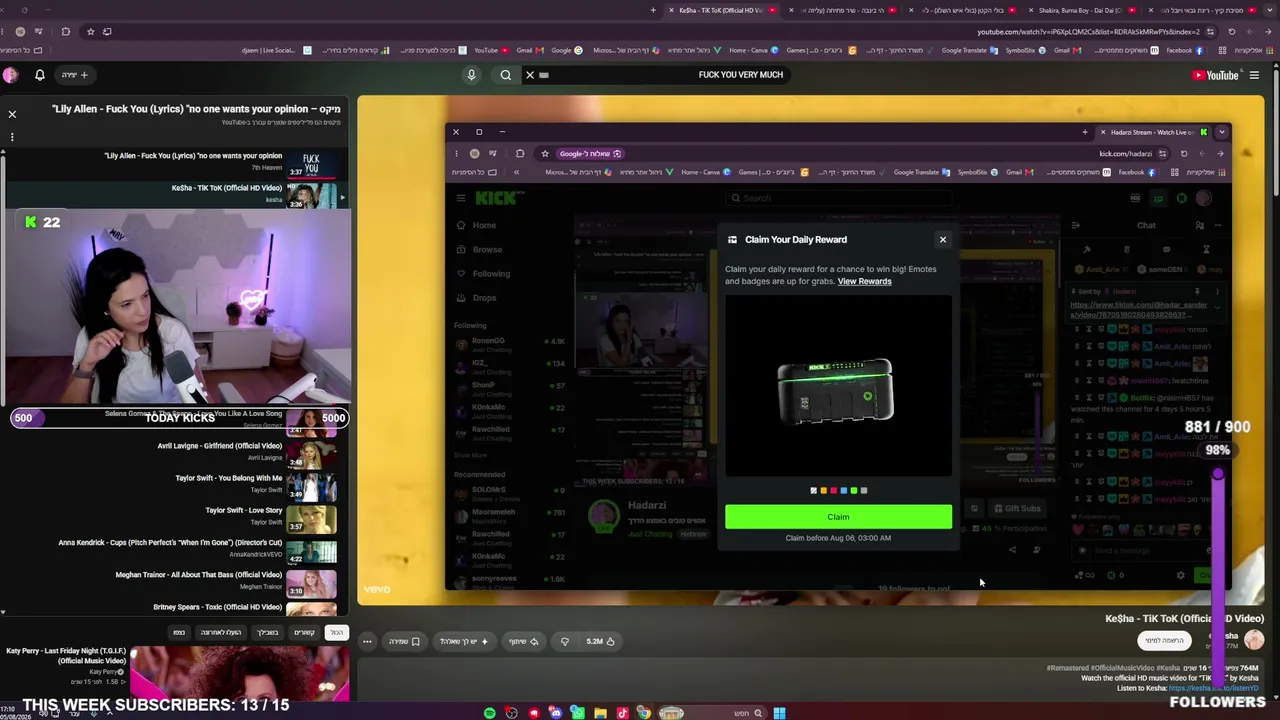Image resolution: width=1280 pixels, height=720 pixels.
Task: Toggle the Kick sidebar hamburger menu
Action: pyautogui.click(x=461, y=198)
